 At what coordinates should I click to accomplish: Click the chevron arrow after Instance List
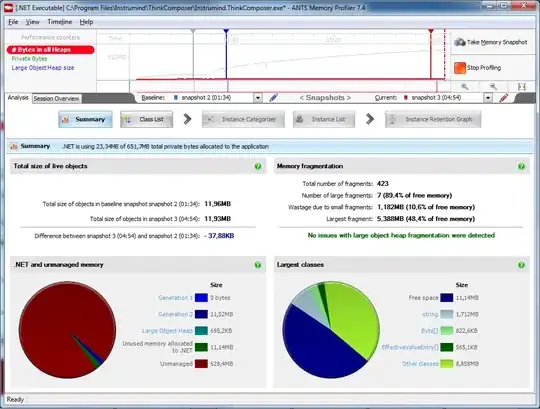click(370, 119)
